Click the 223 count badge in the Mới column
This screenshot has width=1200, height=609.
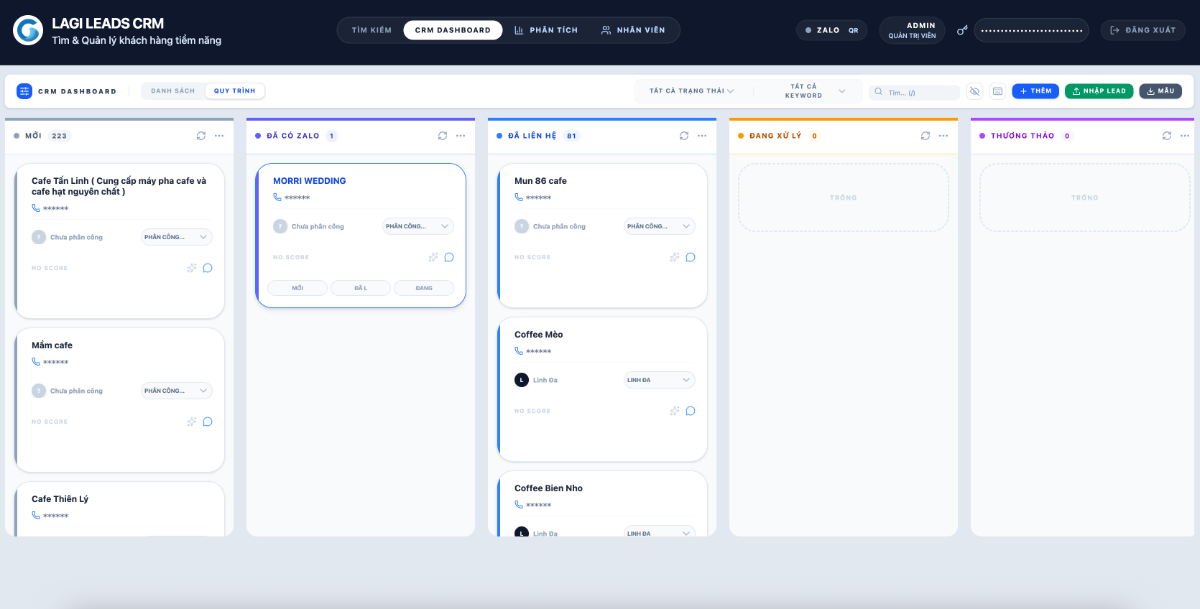coord(59,136)
